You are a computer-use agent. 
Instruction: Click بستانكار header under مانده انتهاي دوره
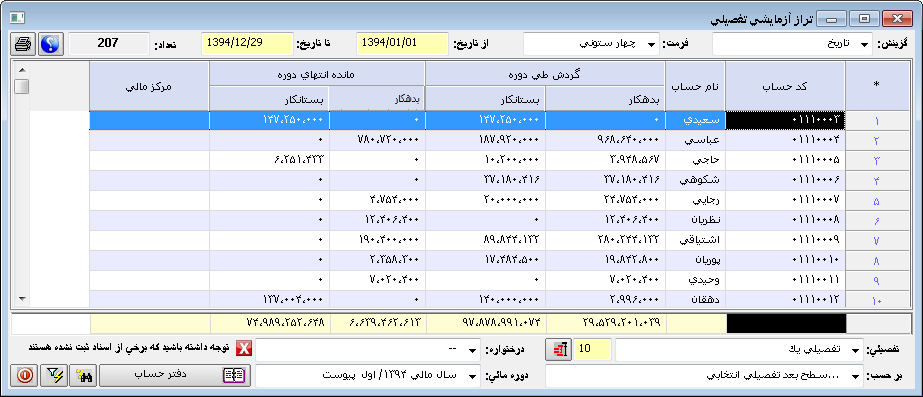coord(269,98)
